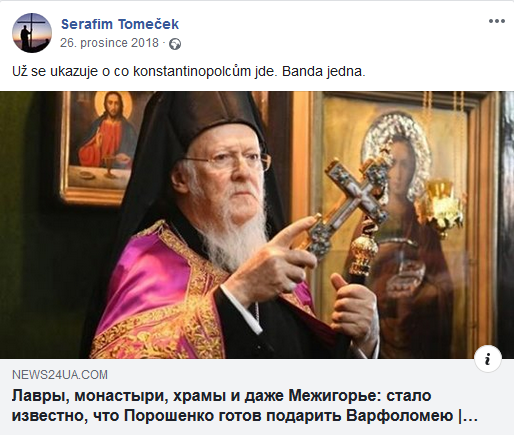Open the post date 26. prosince 2018
Image resolution: width=514 pixels, height=435 pixels.
[109, 43]
